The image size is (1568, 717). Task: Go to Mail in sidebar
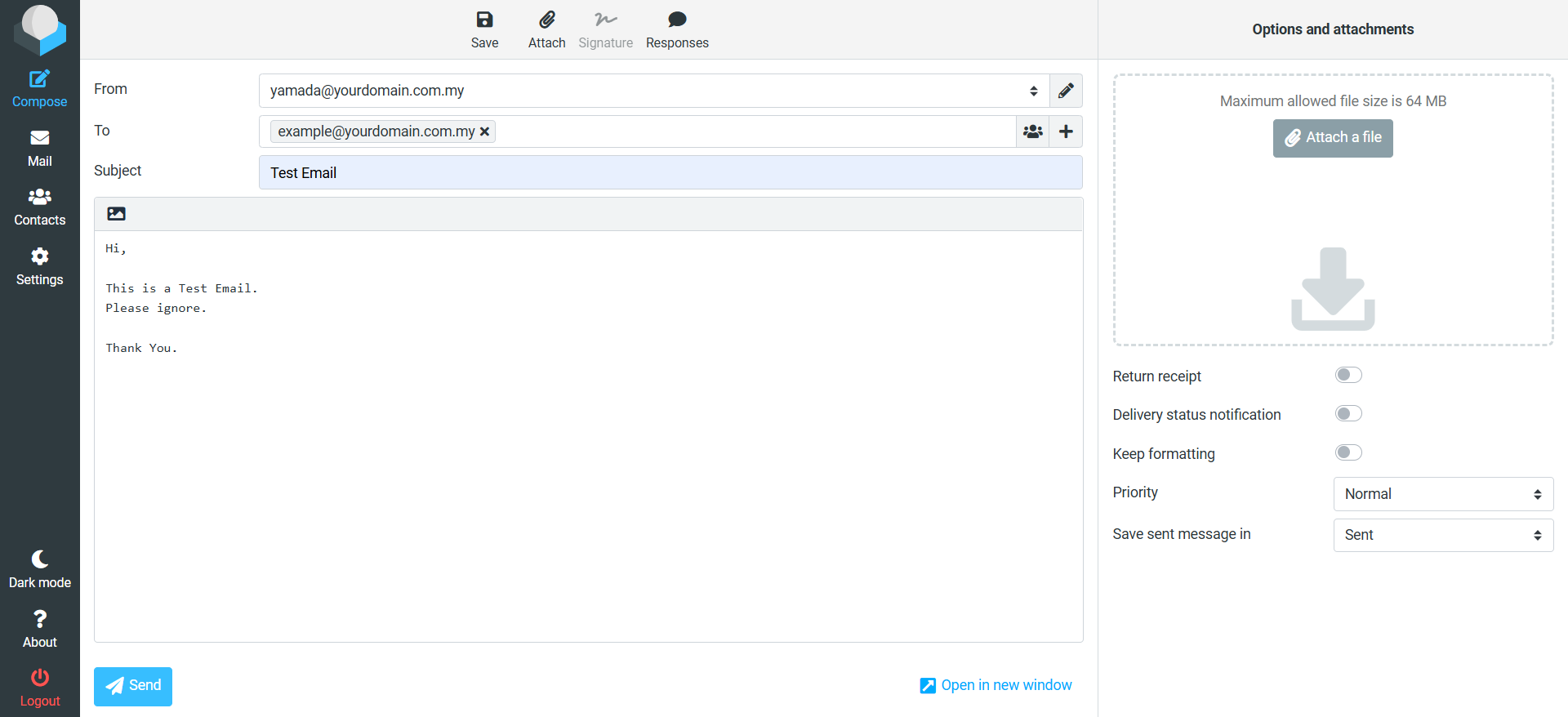click(39, 148)
